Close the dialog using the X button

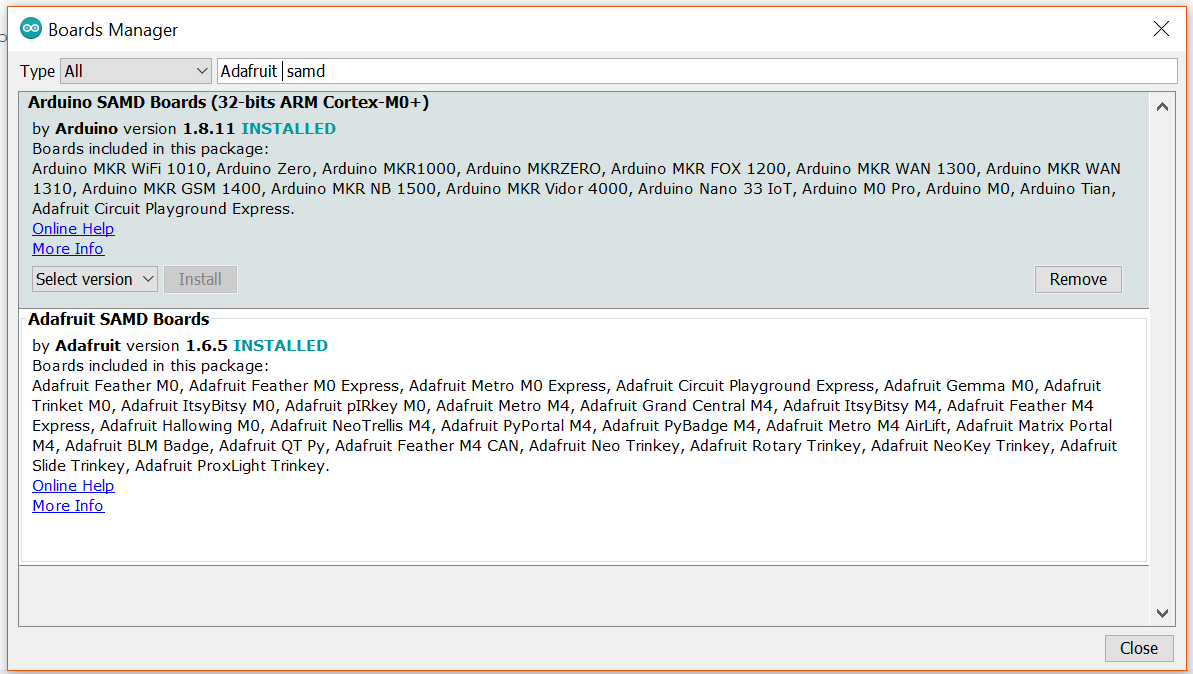[x=1161, y=29]
